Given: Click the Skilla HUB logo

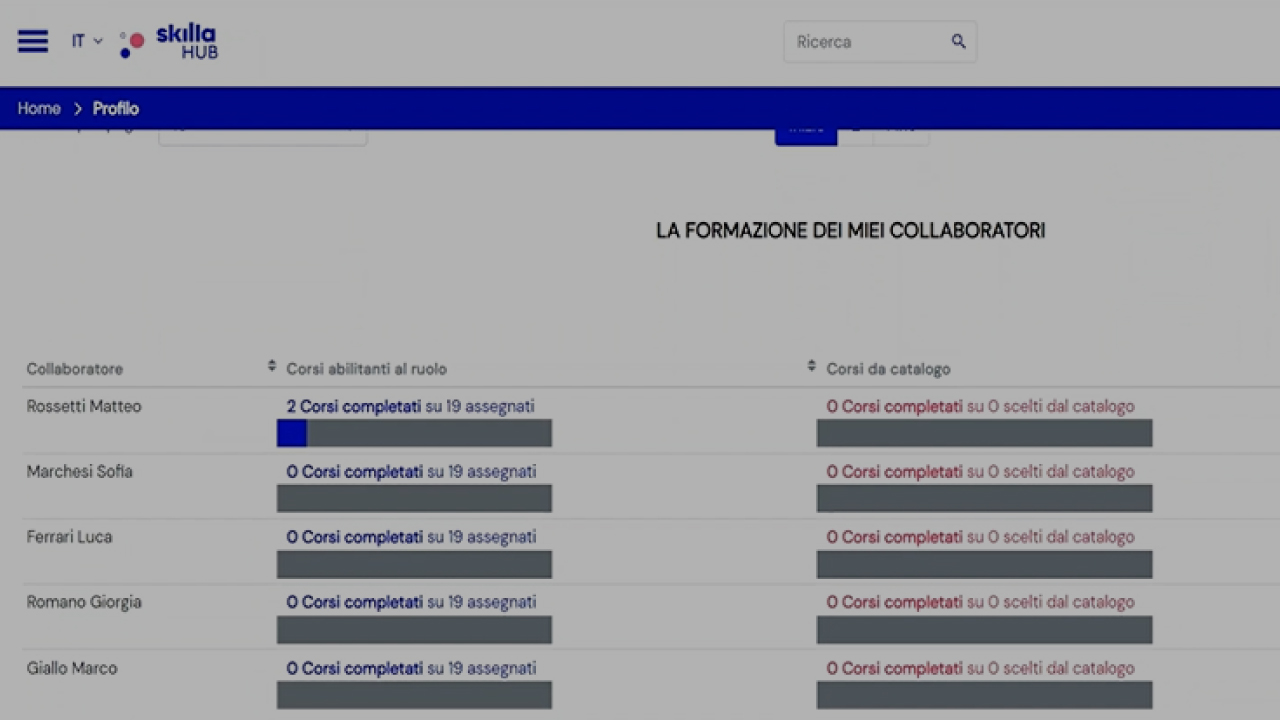Looking at the screenshot, I should tap(169, 43).
